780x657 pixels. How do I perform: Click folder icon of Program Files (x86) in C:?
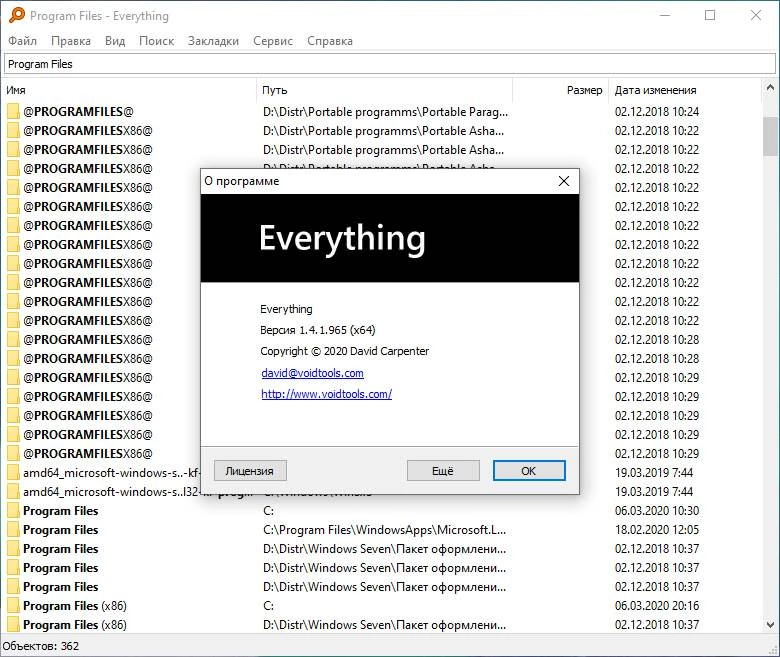pyautogui.click(x=13, y=606)
